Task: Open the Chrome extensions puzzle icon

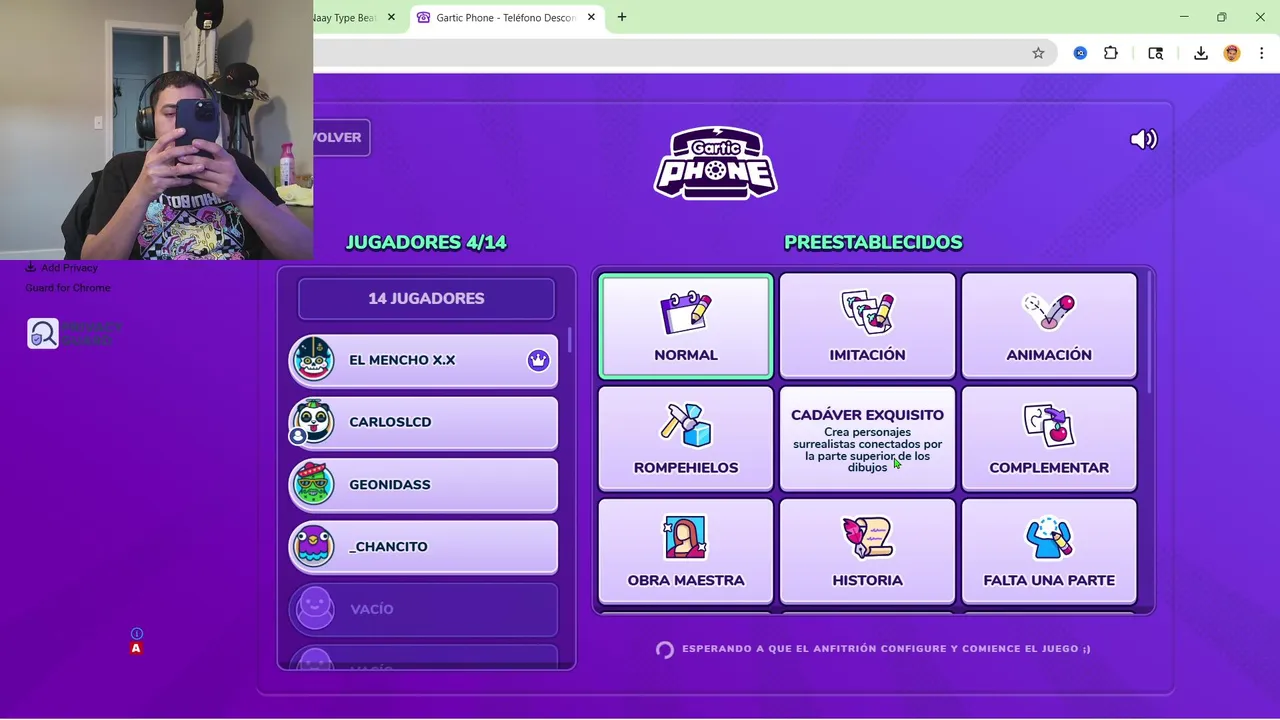Action: point(1111,53)
